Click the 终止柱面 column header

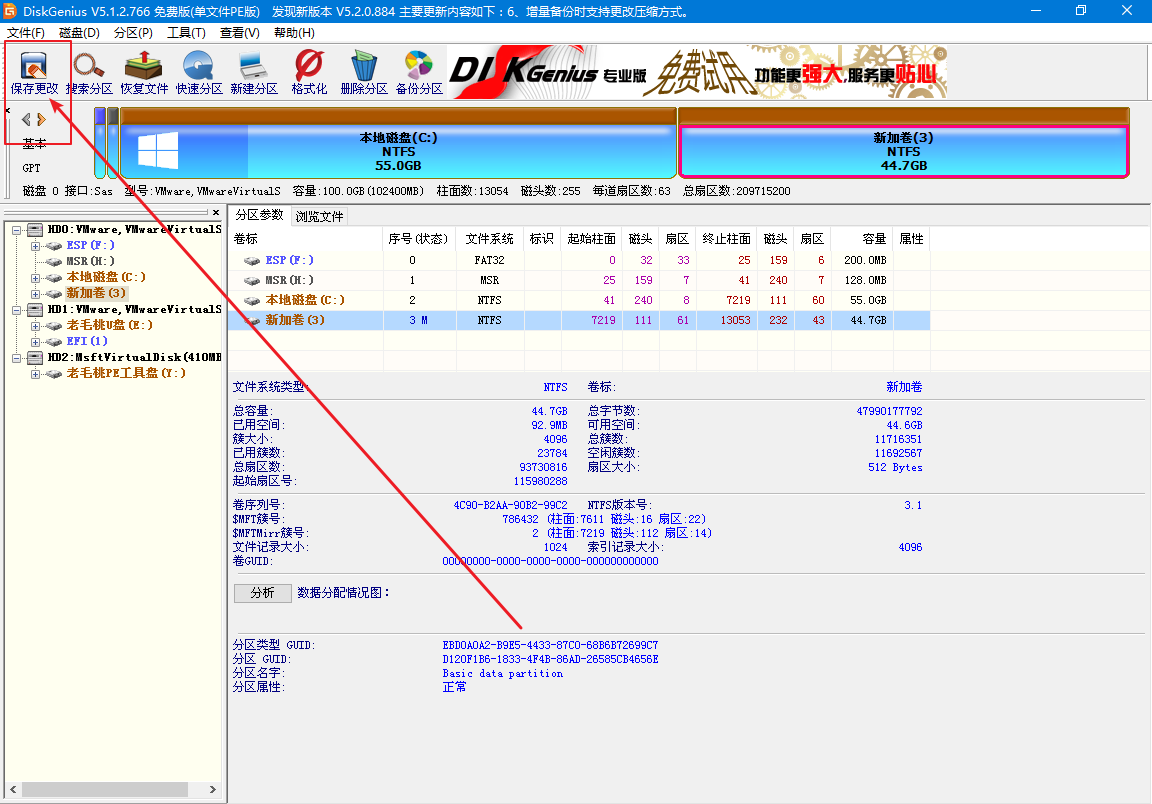point(727,239)
